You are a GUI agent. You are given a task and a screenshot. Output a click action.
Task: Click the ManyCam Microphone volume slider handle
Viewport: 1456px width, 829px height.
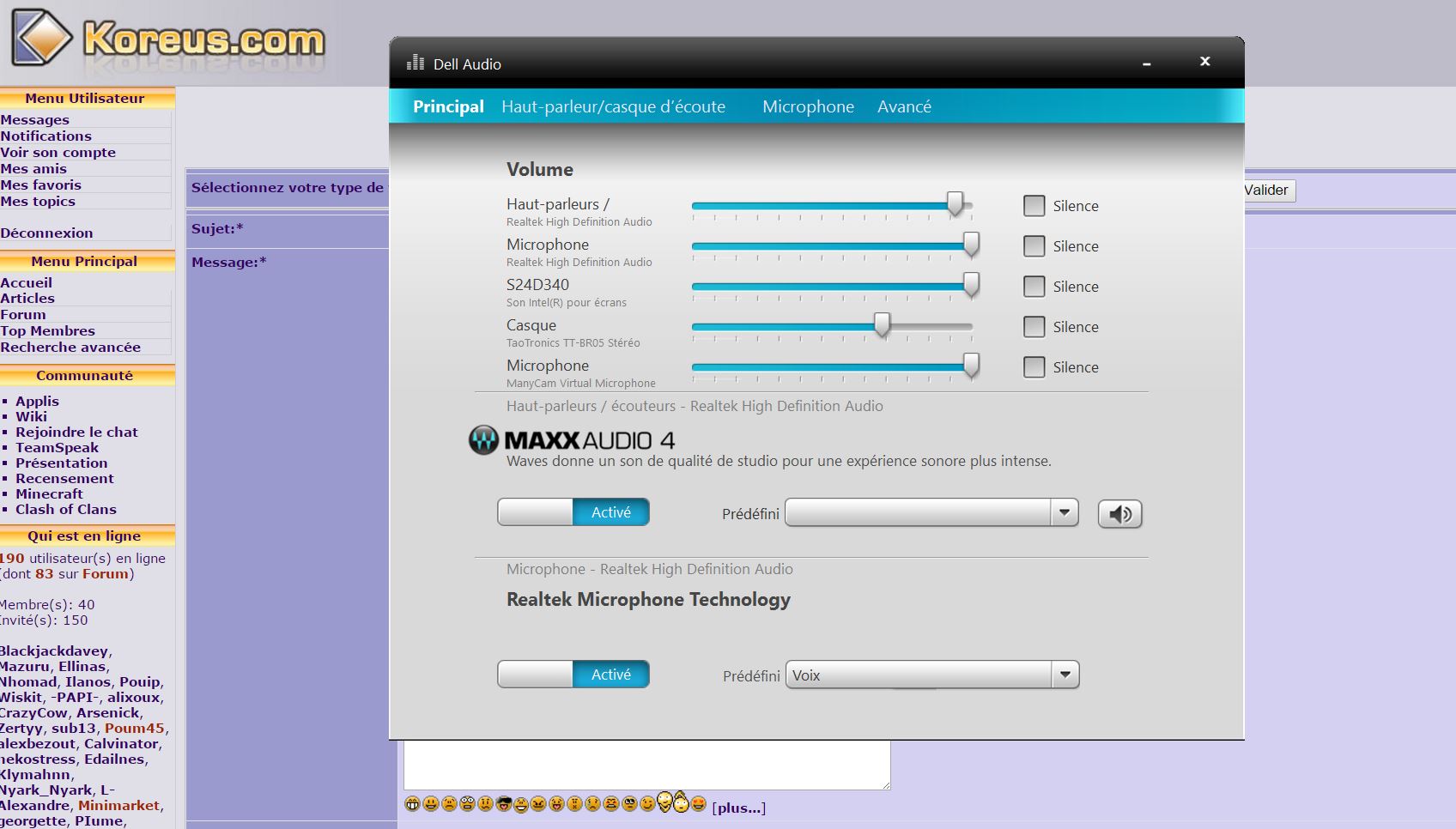[971, 366]
